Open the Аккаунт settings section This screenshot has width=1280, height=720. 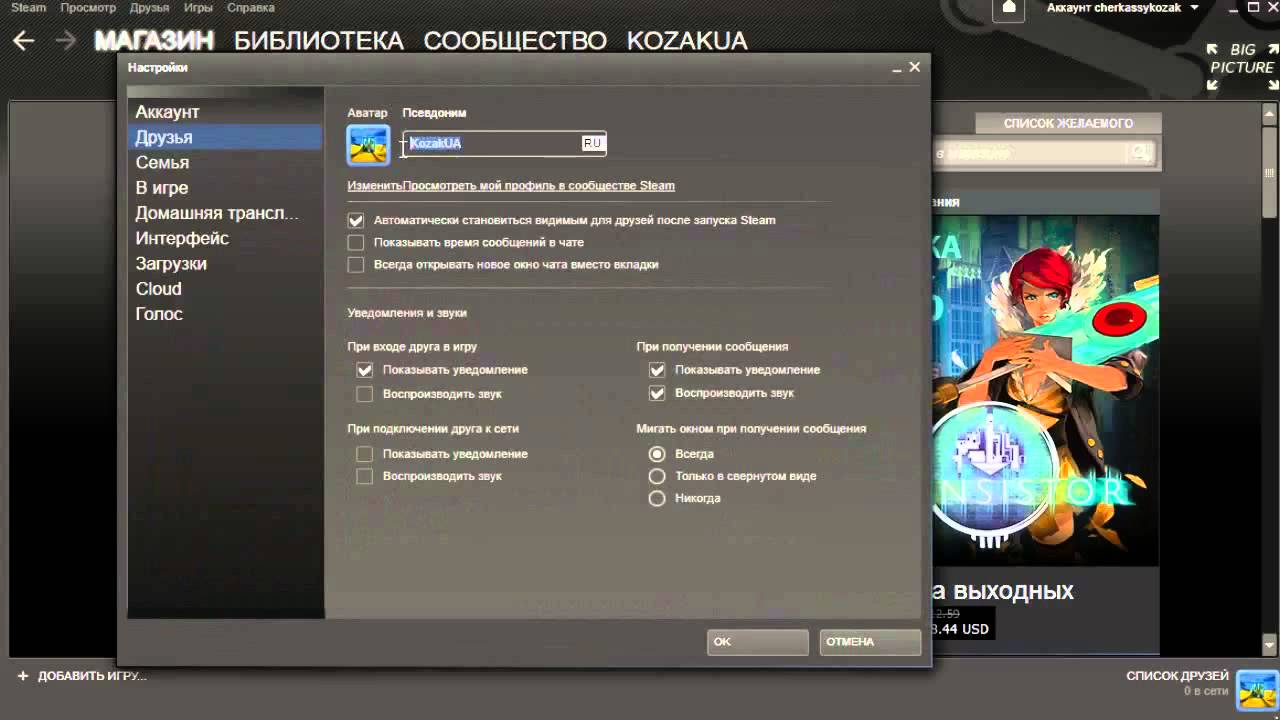tap(225, 112)
